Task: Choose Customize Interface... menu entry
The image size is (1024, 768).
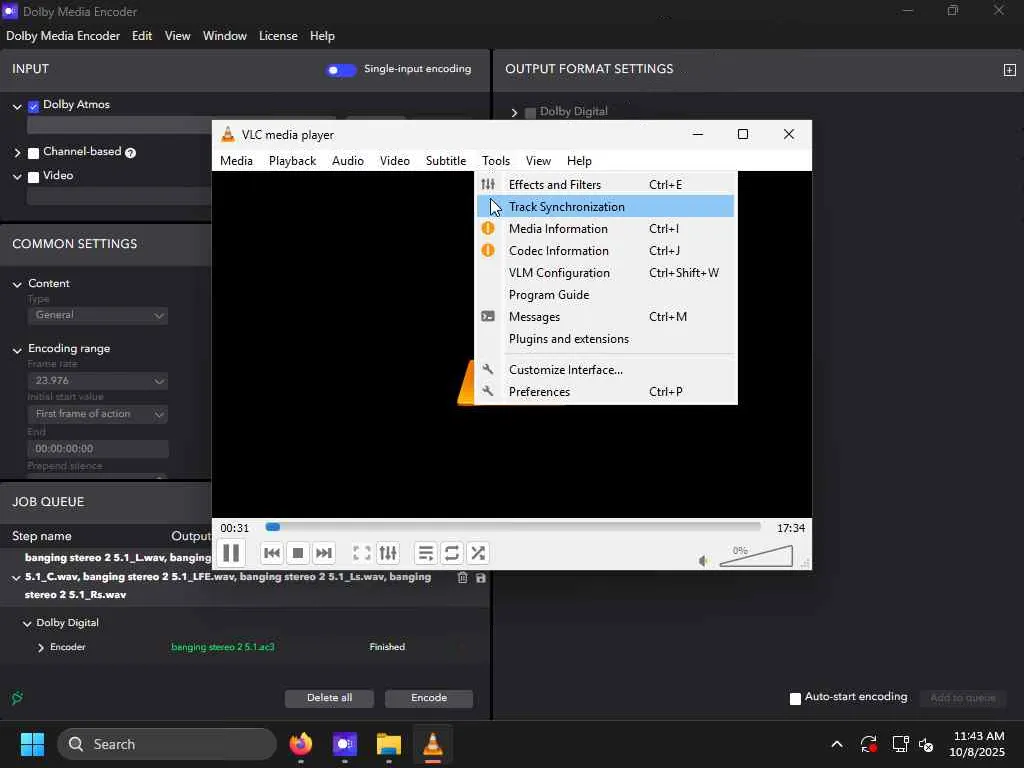Action: click(605, 370)
